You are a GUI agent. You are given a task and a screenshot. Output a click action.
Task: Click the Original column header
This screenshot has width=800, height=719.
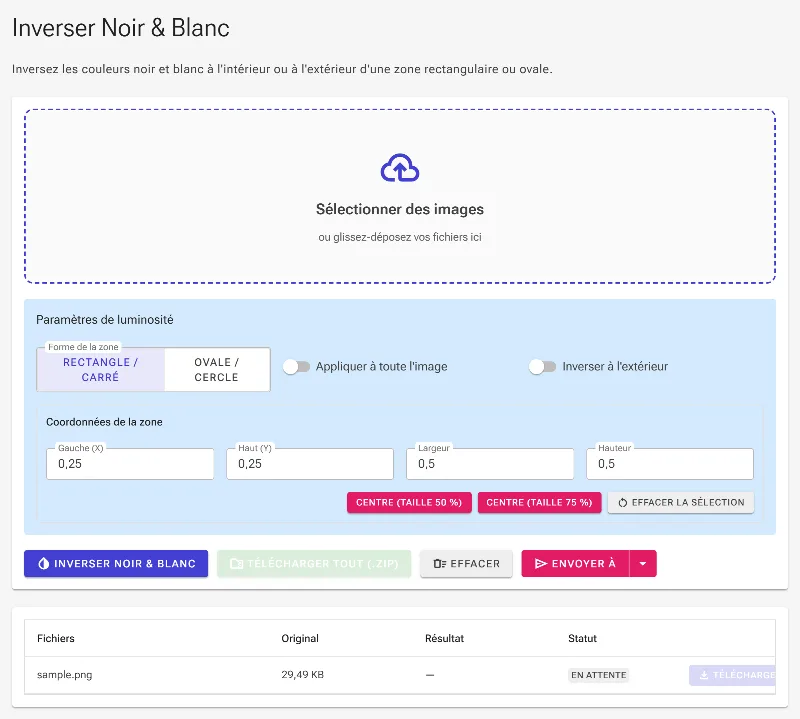(300, 638)
